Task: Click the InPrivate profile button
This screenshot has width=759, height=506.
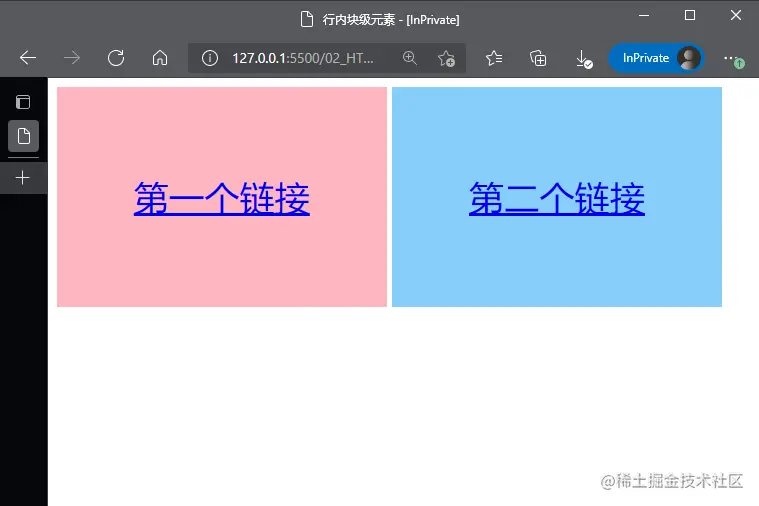Action: [656, 58]
